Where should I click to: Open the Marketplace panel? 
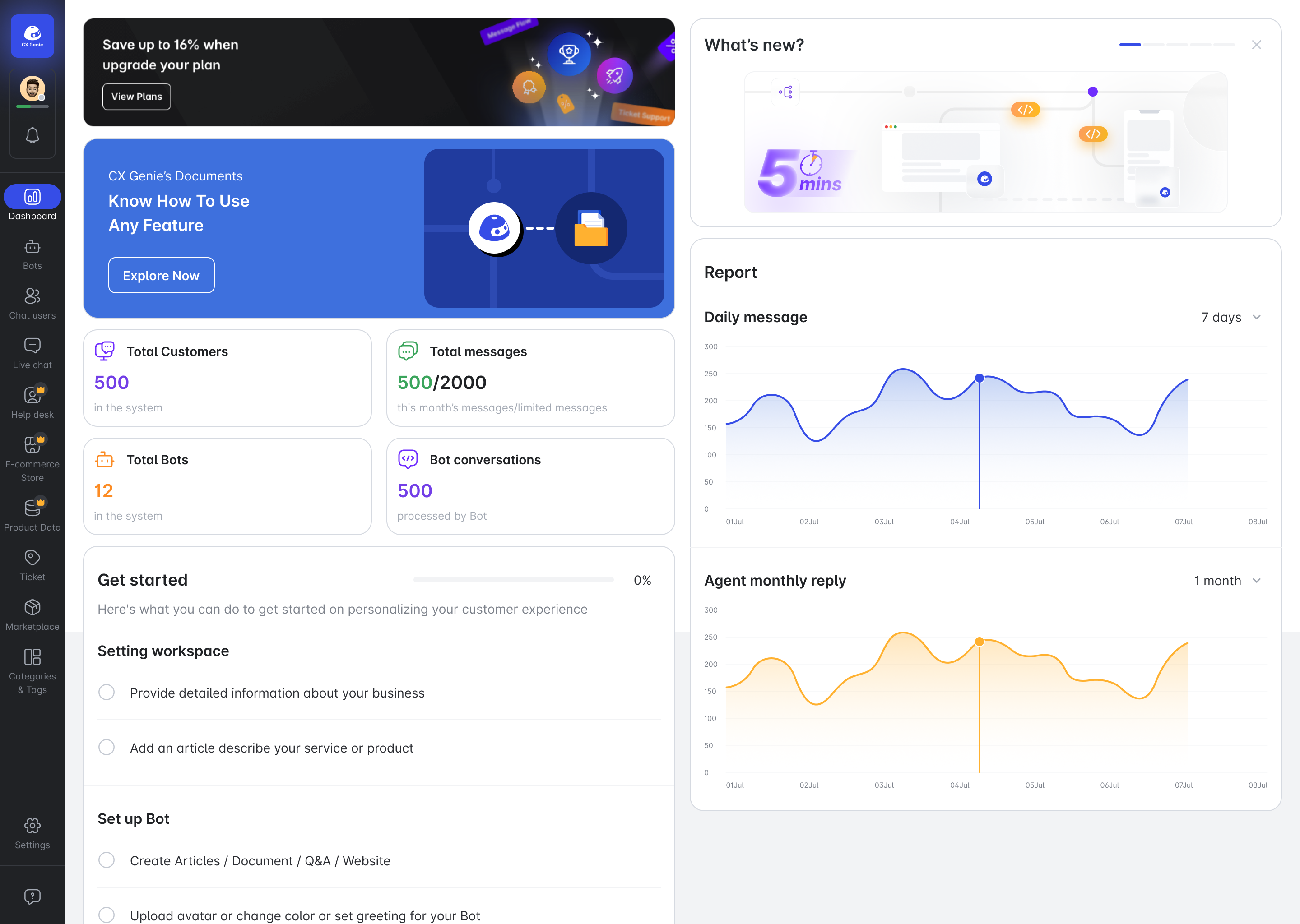(32, 612)
